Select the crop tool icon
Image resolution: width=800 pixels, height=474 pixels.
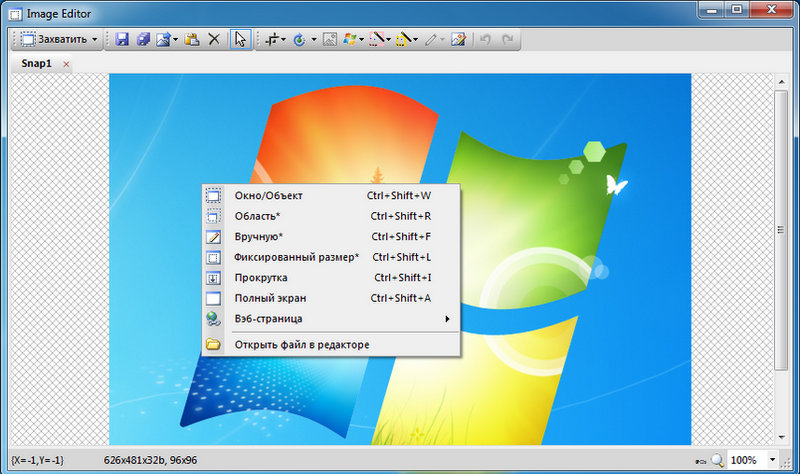273,39
